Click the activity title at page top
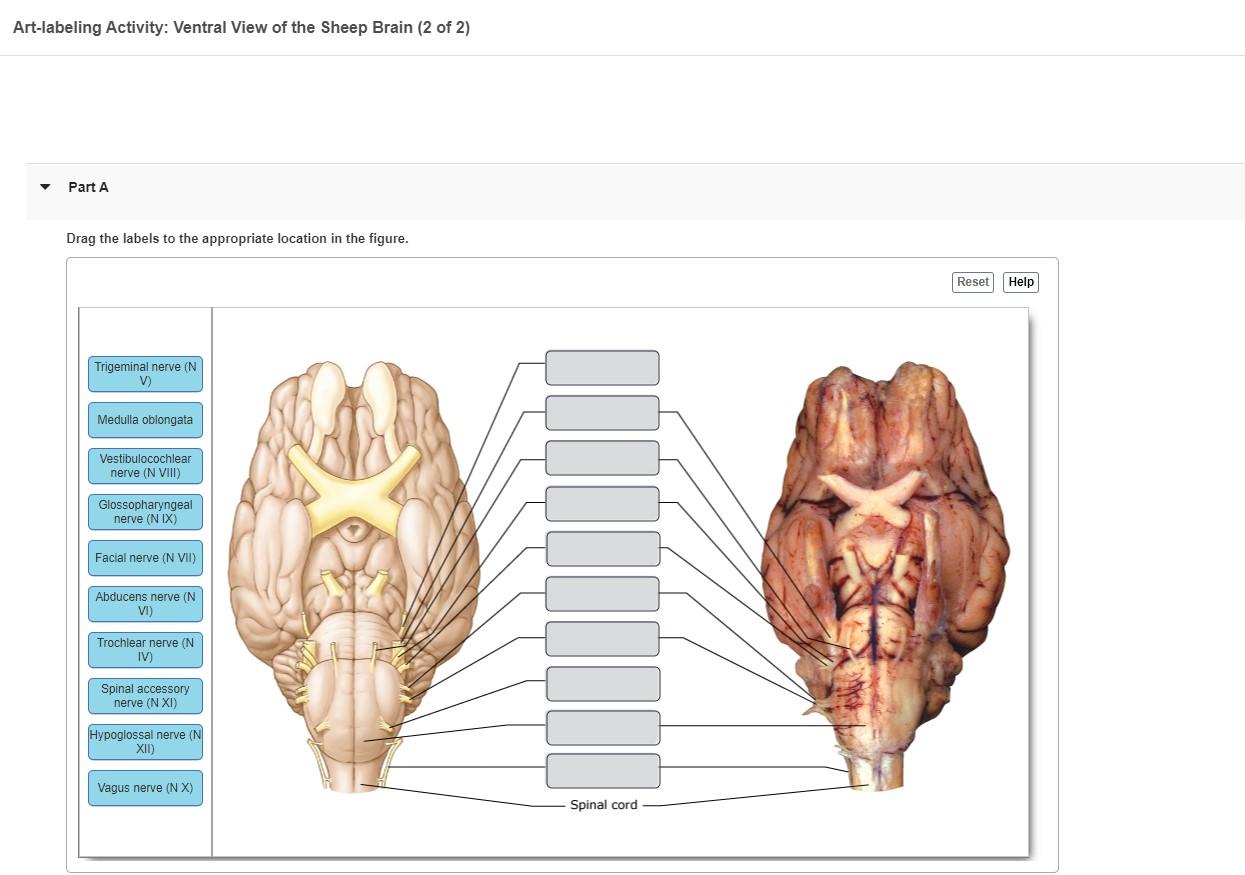 [x=240, y=27]
